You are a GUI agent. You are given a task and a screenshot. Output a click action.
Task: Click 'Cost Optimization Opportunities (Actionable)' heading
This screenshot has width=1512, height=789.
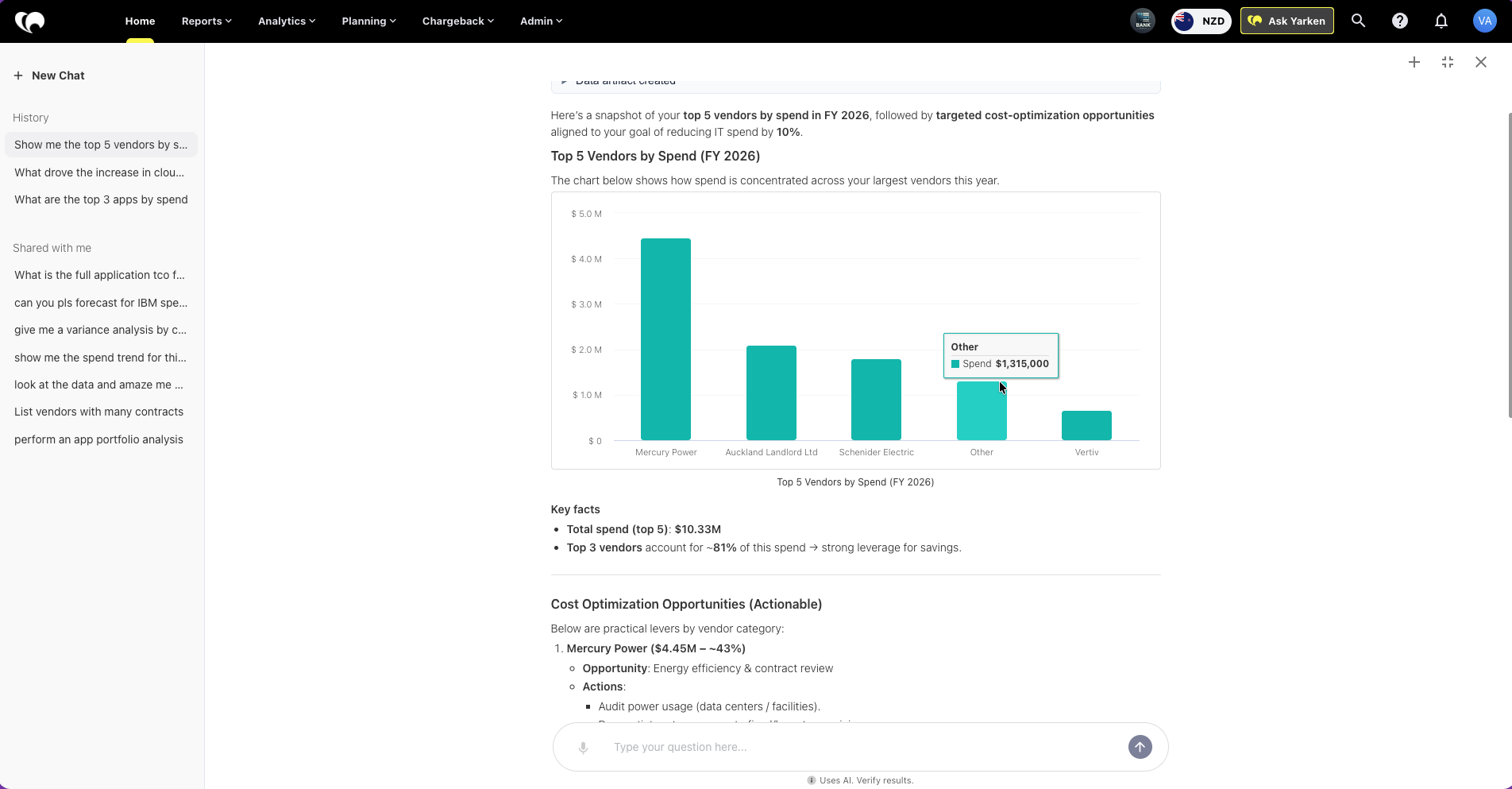click(x=686, y=605)
